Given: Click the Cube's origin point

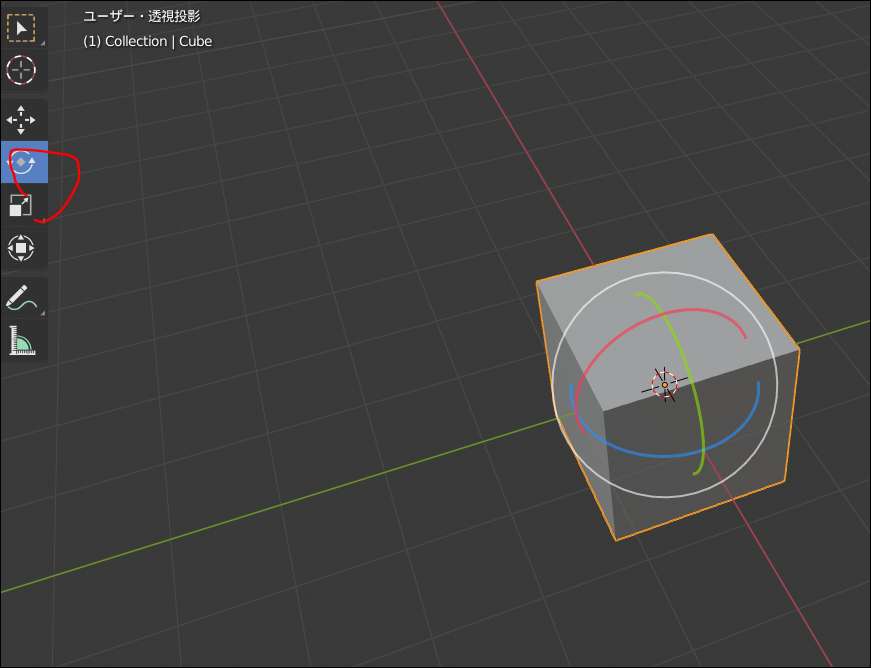Looking at the screenshot, I should (x=664, y=385).
